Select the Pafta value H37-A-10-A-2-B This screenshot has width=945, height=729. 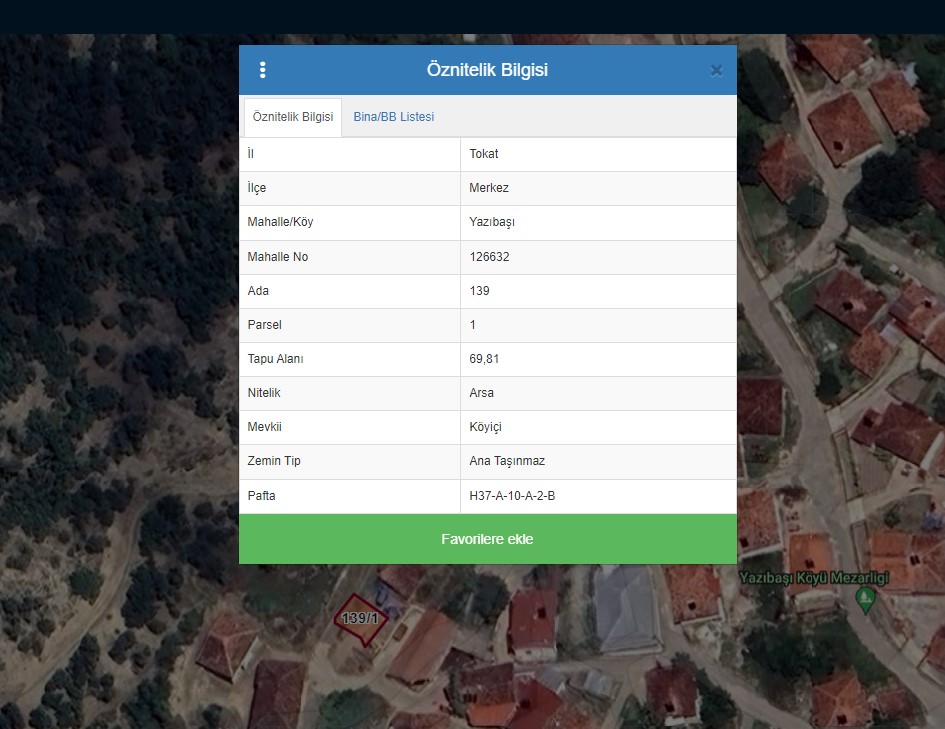pyautogui.click(x=512, y=495)
